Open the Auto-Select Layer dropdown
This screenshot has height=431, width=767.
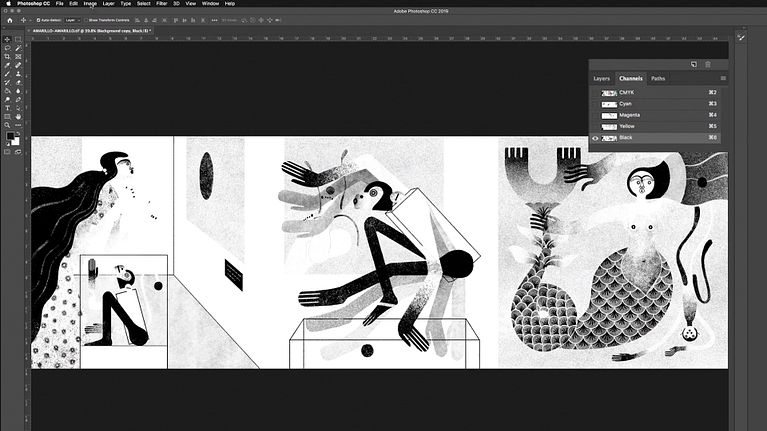pyautogui.click(x=73, y=19)
